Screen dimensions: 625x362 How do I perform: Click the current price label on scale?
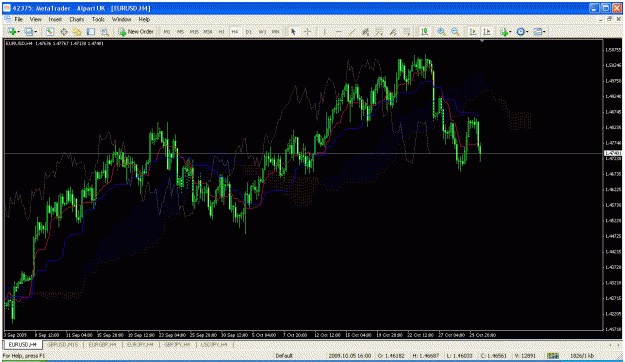pos(613,153)
